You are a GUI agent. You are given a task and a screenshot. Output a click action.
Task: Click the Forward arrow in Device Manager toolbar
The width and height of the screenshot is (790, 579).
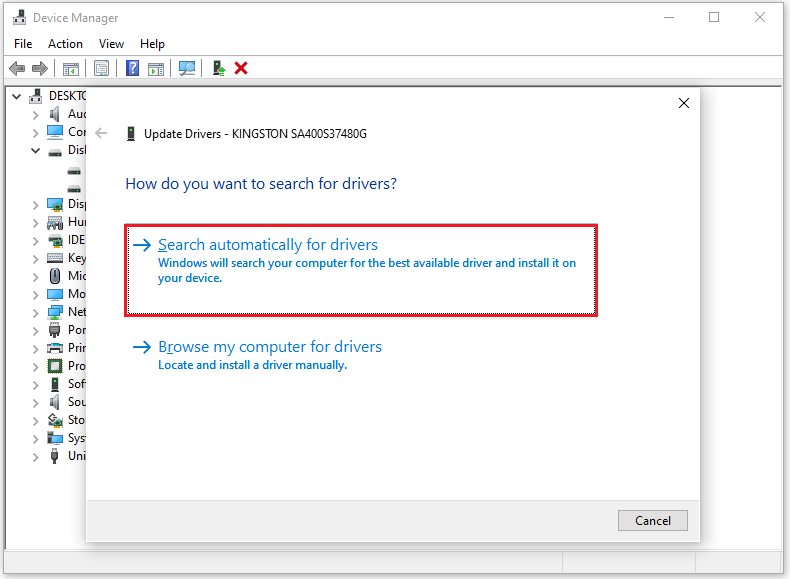(40, 68)
